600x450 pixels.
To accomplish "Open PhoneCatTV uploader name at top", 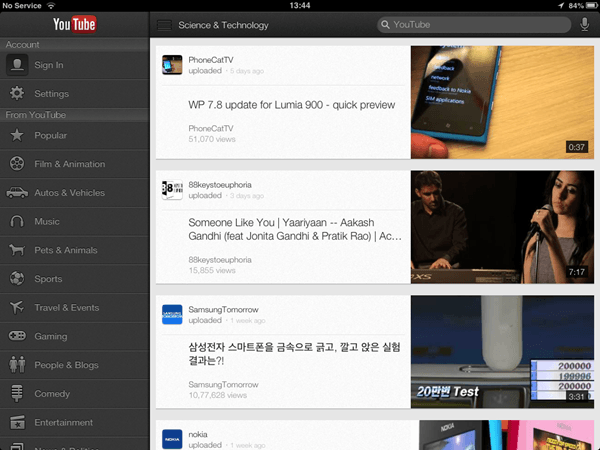I will (211, 60).
